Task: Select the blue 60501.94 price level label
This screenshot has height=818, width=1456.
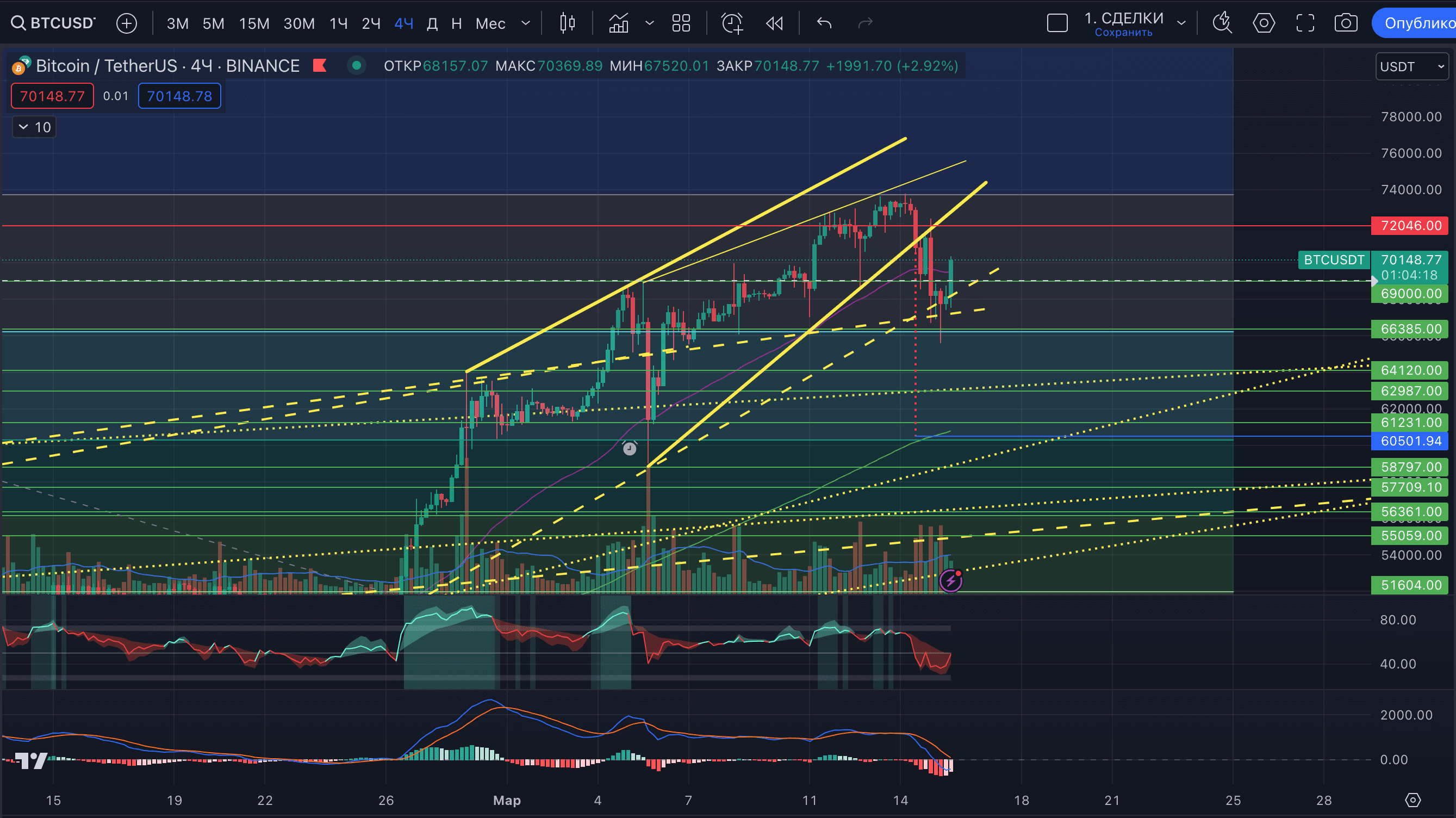Action: tap(1410, 441)
